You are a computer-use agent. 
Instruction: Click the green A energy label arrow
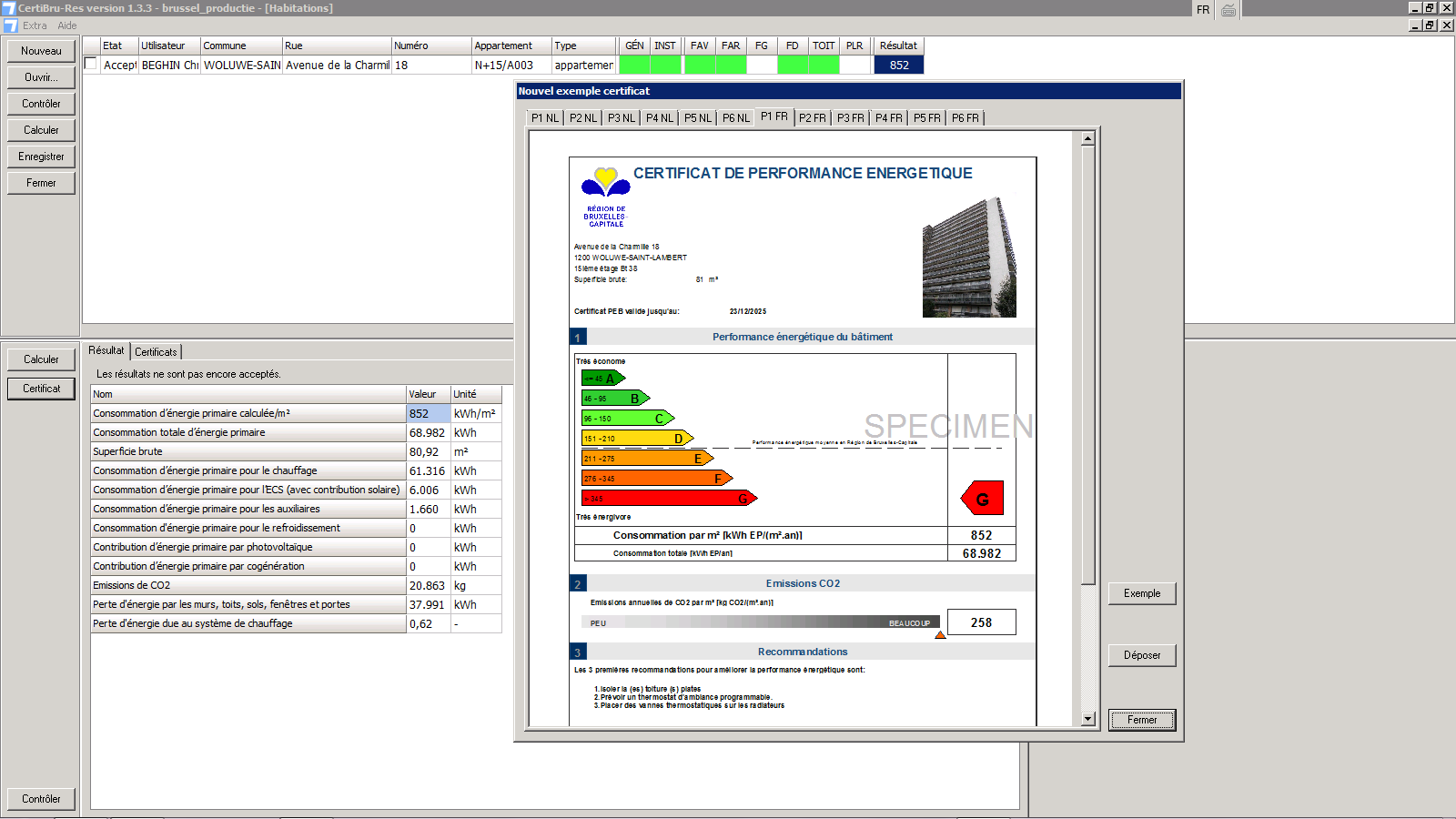(602, 379)
